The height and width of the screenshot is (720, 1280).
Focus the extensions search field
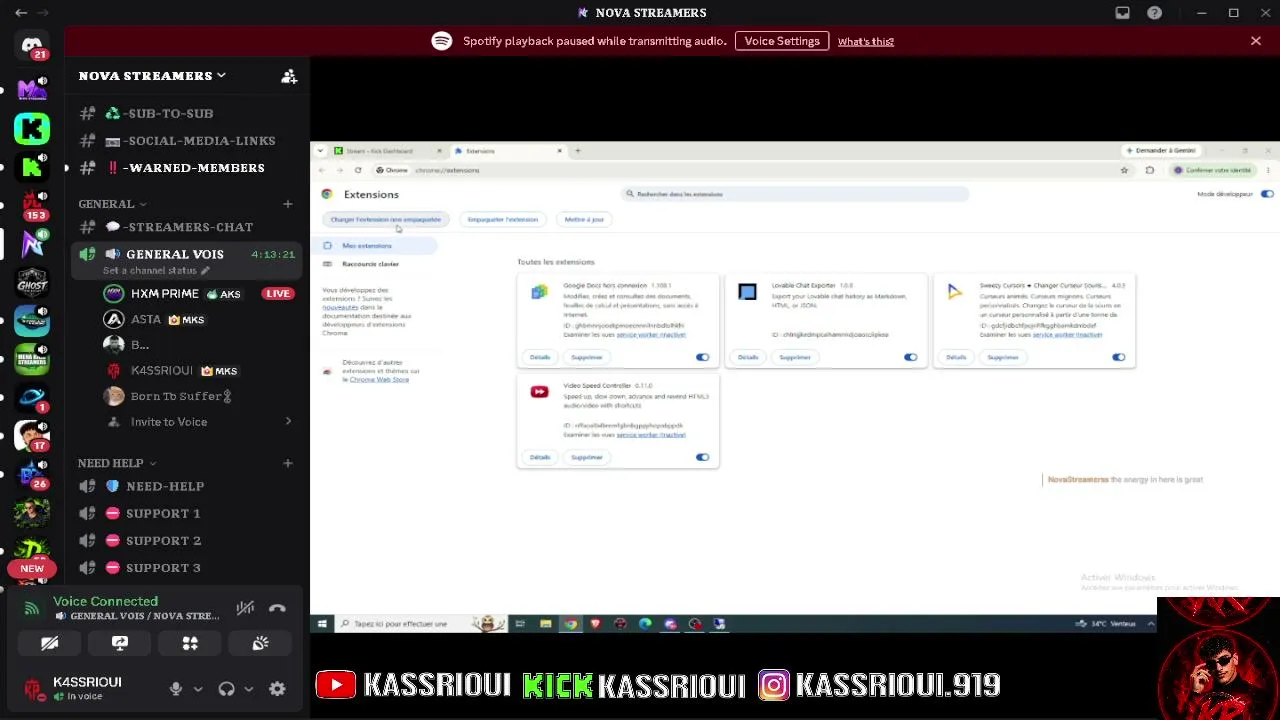click(796, 194)
